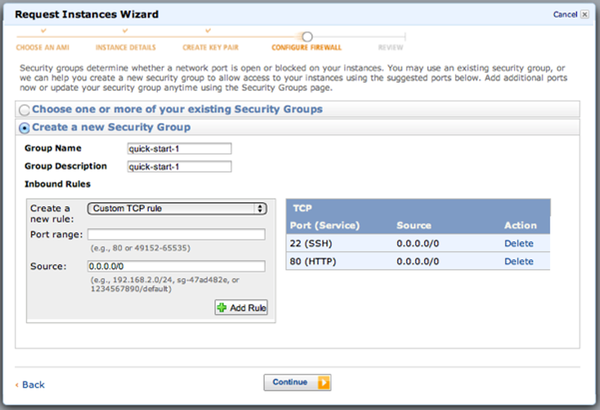
Task: Click the Source value for SSH row
Action: click(x=417, y=243)
